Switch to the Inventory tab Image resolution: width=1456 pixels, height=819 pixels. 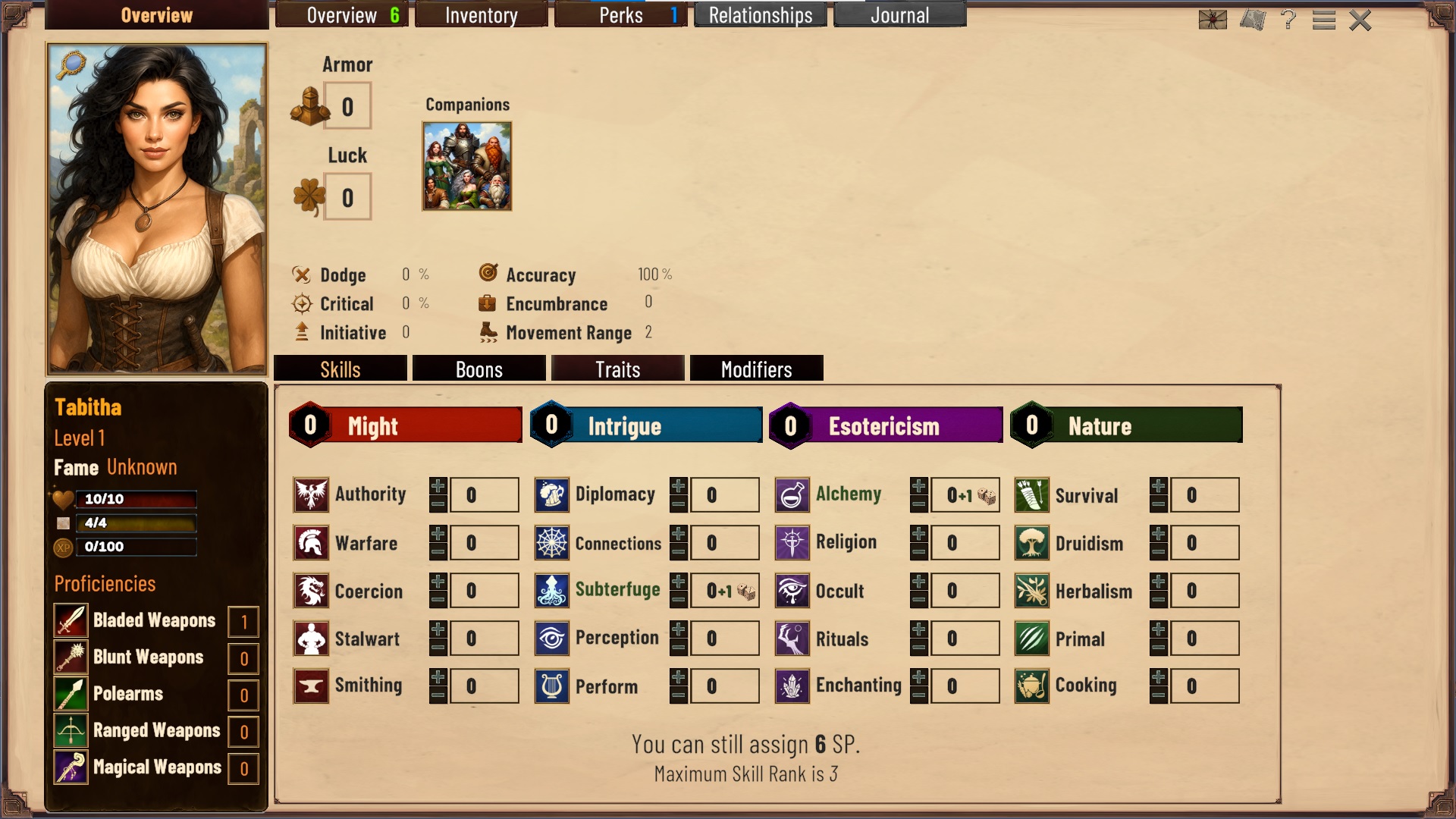tap(482, 15)
